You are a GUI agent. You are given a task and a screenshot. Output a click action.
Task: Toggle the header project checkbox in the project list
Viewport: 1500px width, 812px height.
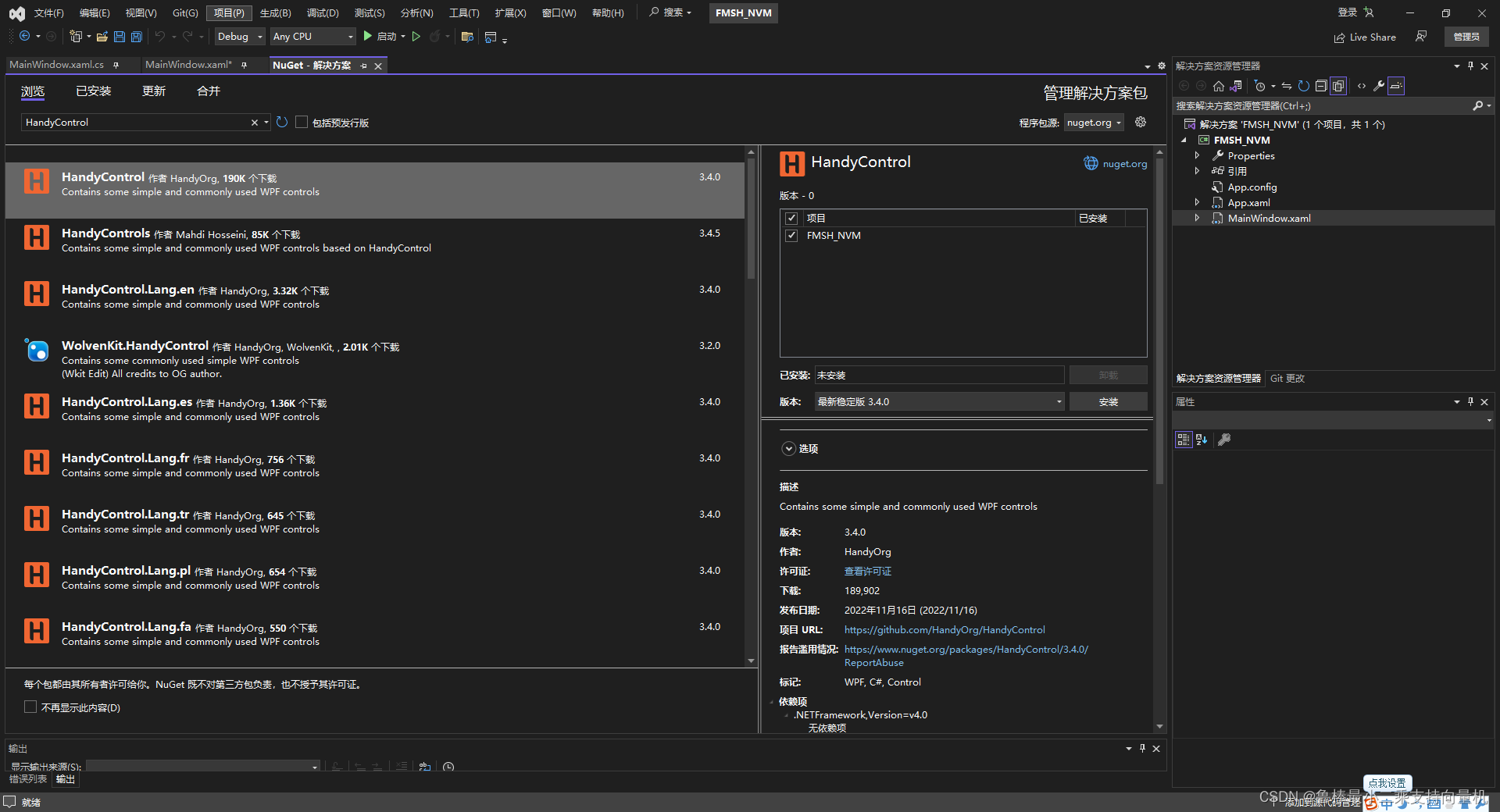click(x=791, y=219)
